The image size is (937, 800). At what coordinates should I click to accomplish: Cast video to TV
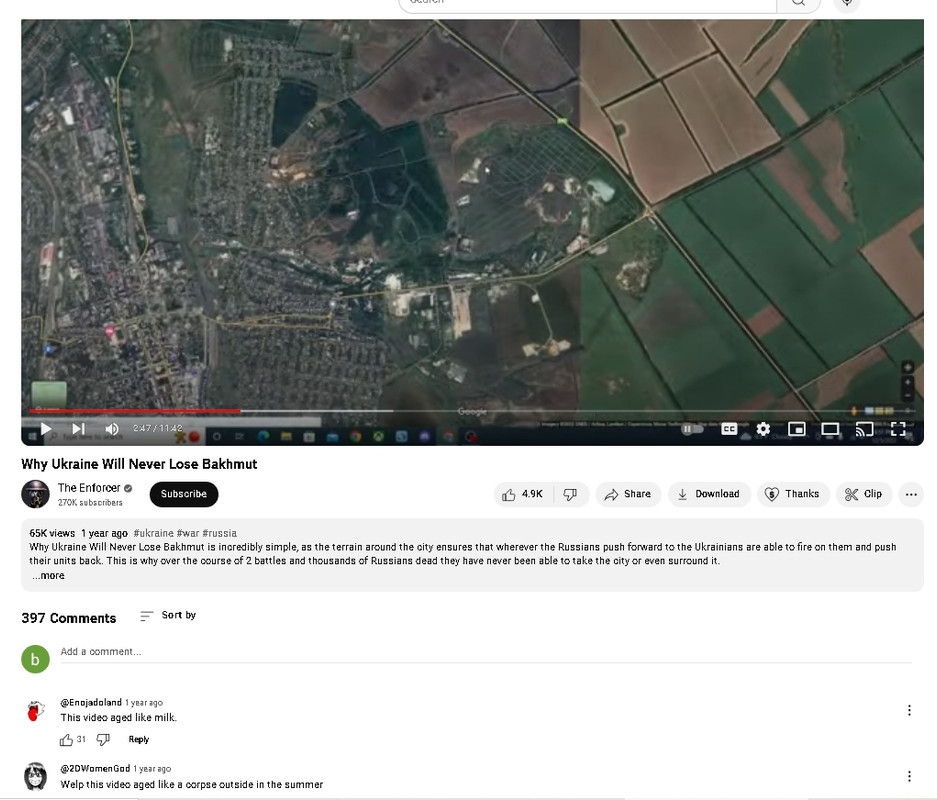tap(864, 429)
